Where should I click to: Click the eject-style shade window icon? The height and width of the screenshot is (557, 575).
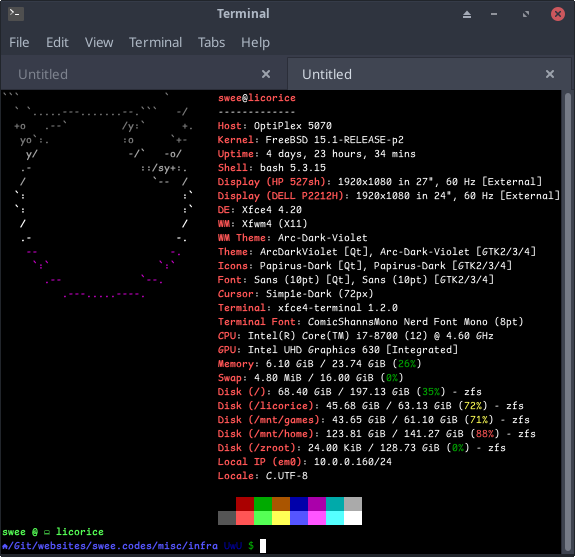(x=466, y=14)
